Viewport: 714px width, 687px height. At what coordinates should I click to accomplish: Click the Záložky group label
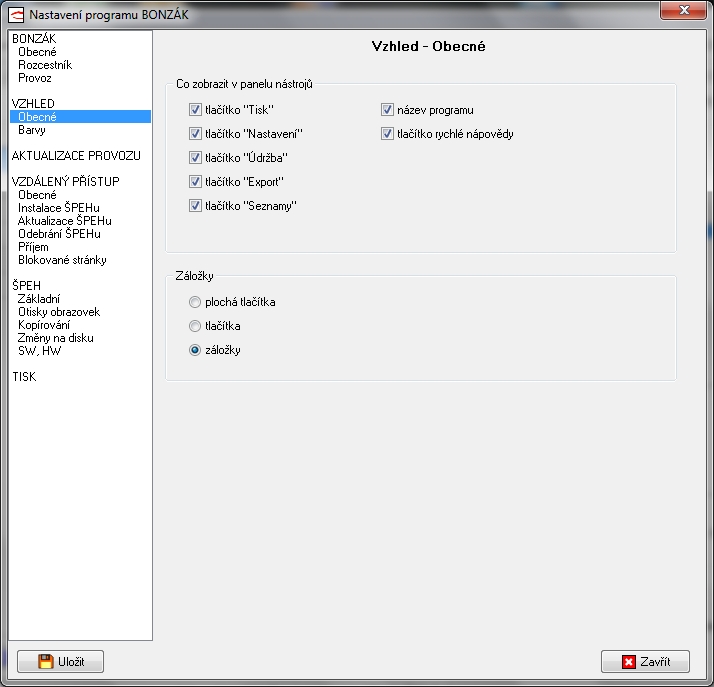coord(194,276)
